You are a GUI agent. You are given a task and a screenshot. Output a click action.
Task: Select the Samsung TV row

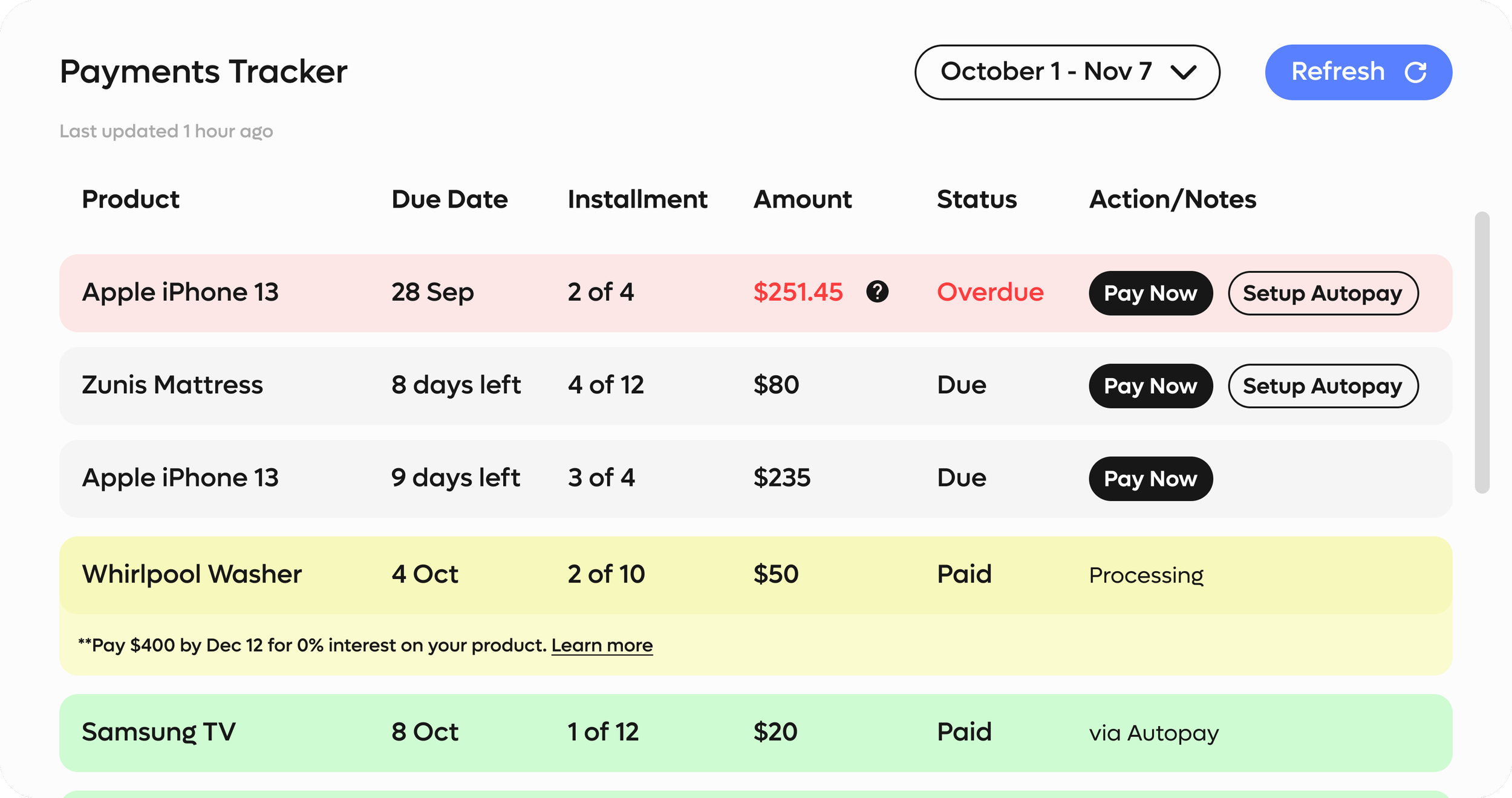(158, 732)
